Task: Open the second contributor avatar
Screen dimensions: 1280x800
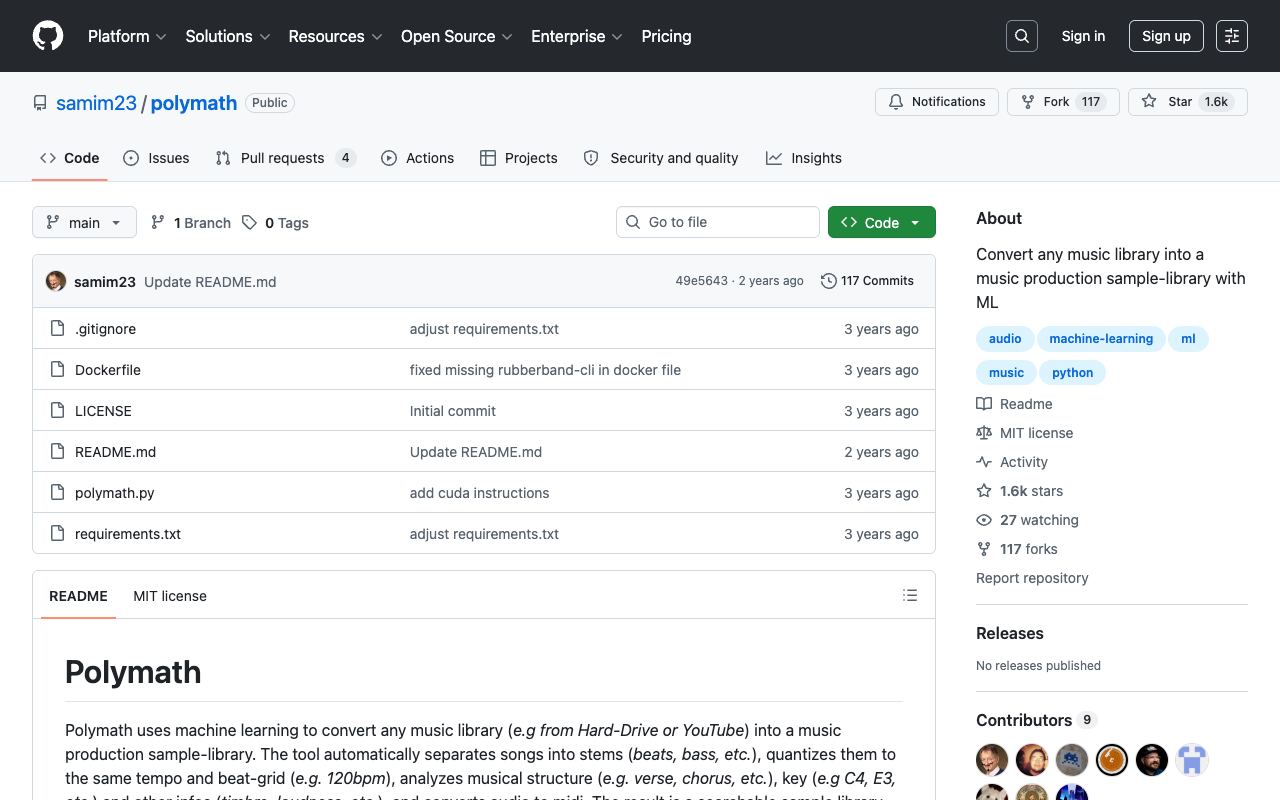Action: tap(1032, 760)
